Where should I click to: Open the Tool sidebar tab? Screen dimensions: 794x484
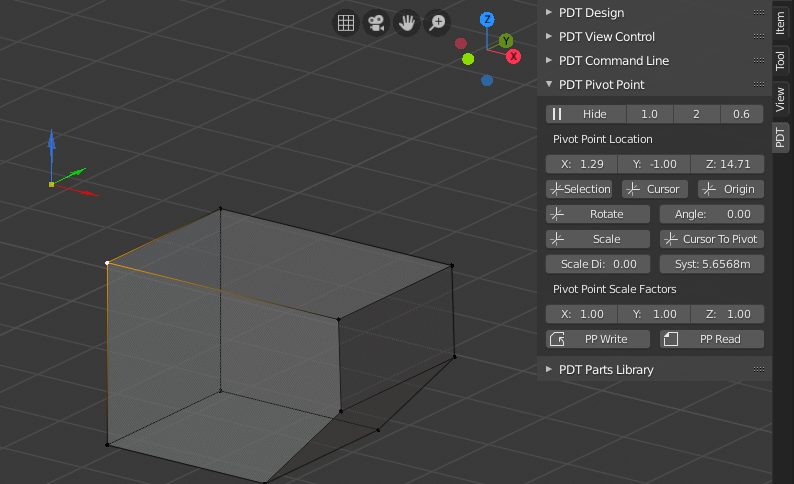click(781, 60)
